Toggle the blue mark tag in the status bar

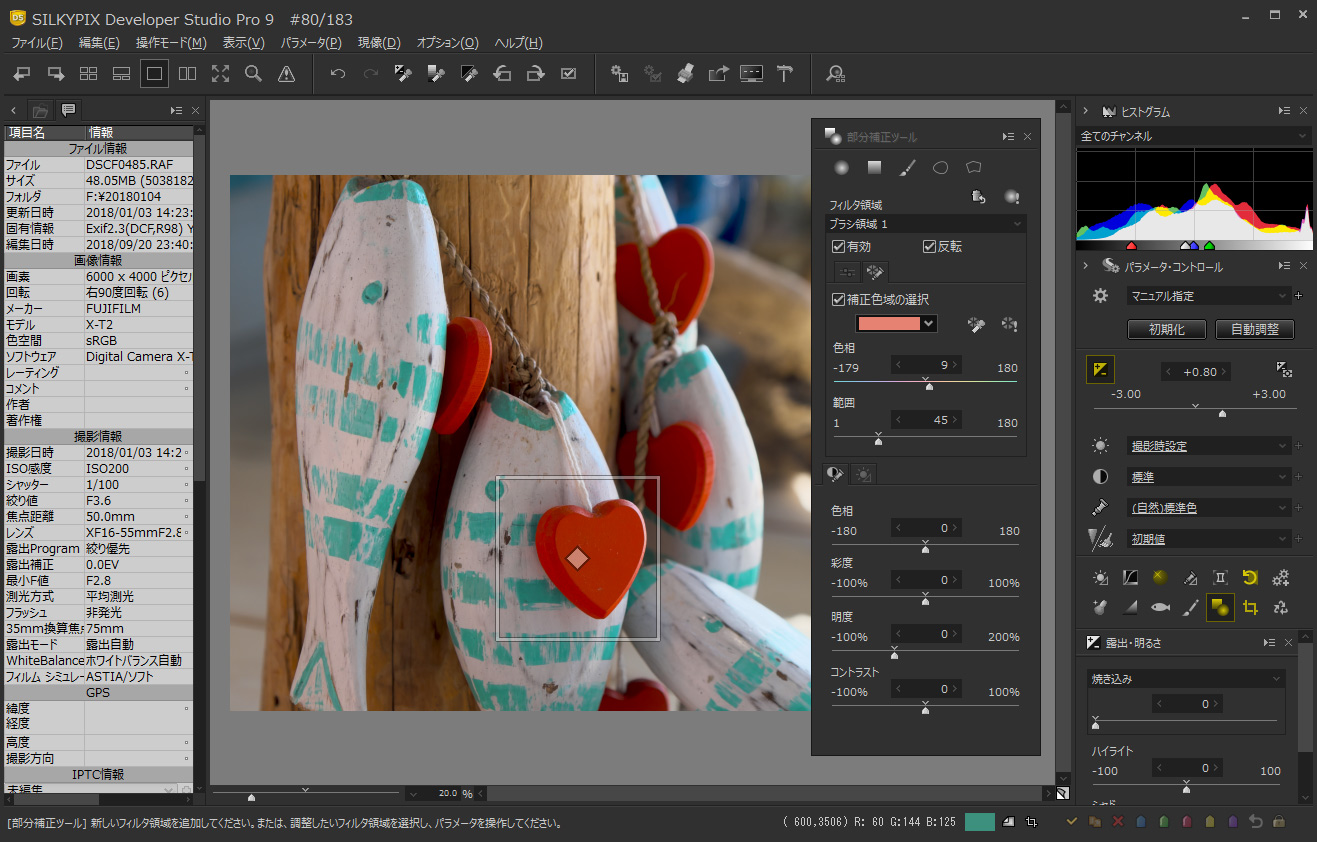pos(1141,822)
